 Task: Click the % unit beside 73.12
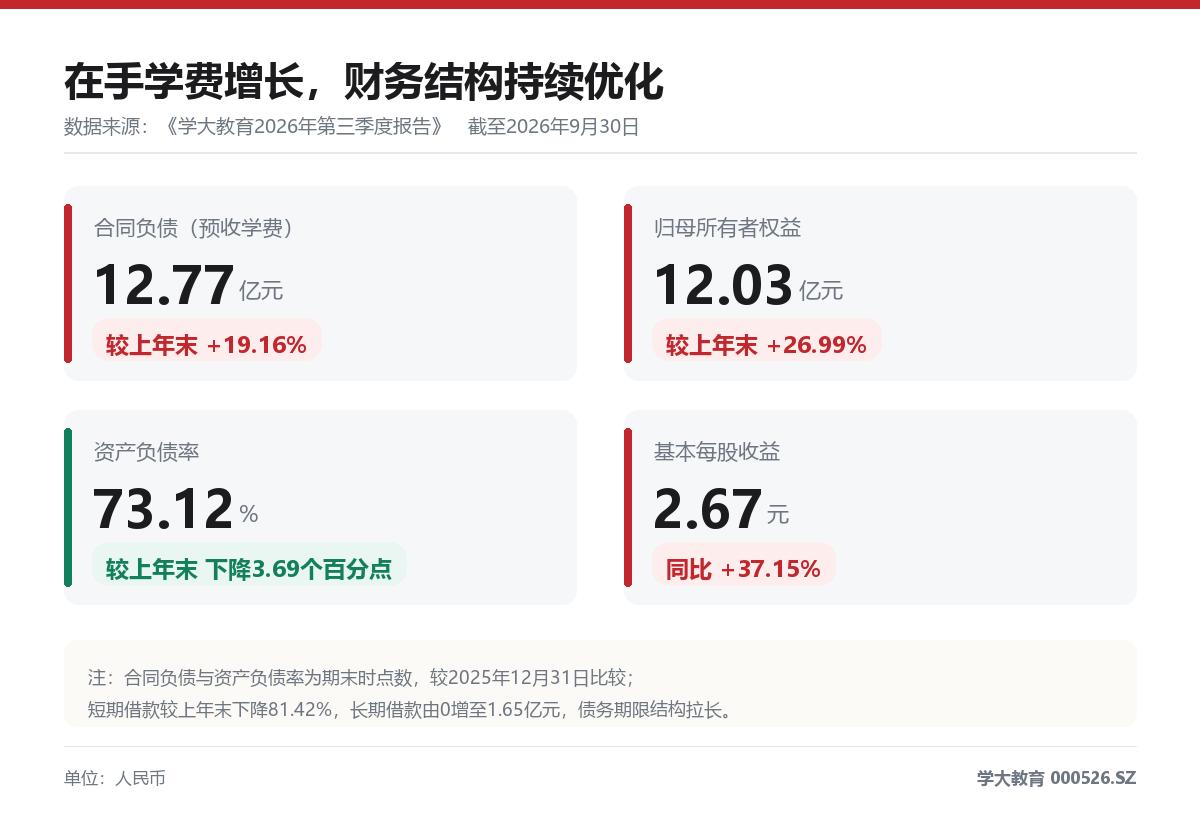coord(249,515)
